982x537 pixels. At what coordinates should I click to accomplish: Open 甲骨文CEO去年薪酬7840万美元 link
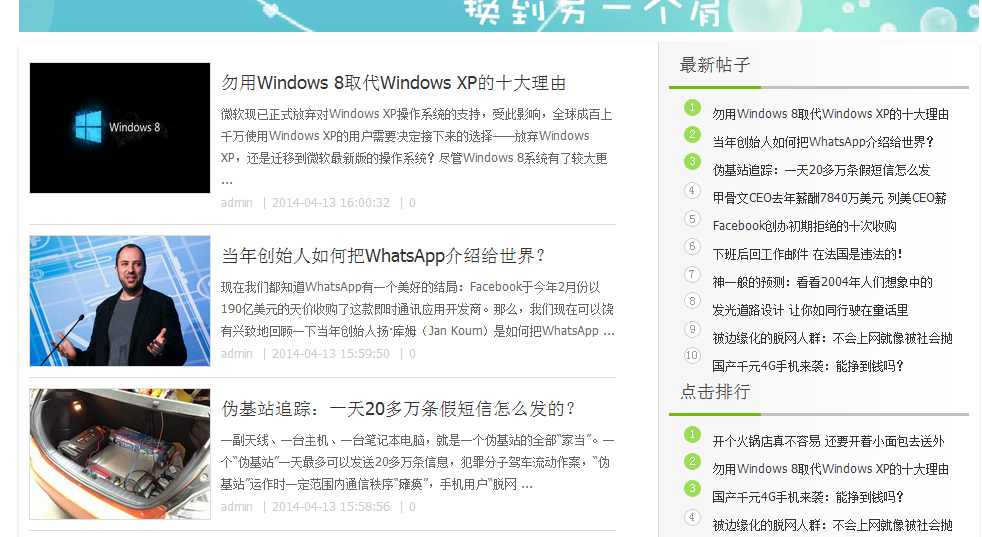point(829,198)
